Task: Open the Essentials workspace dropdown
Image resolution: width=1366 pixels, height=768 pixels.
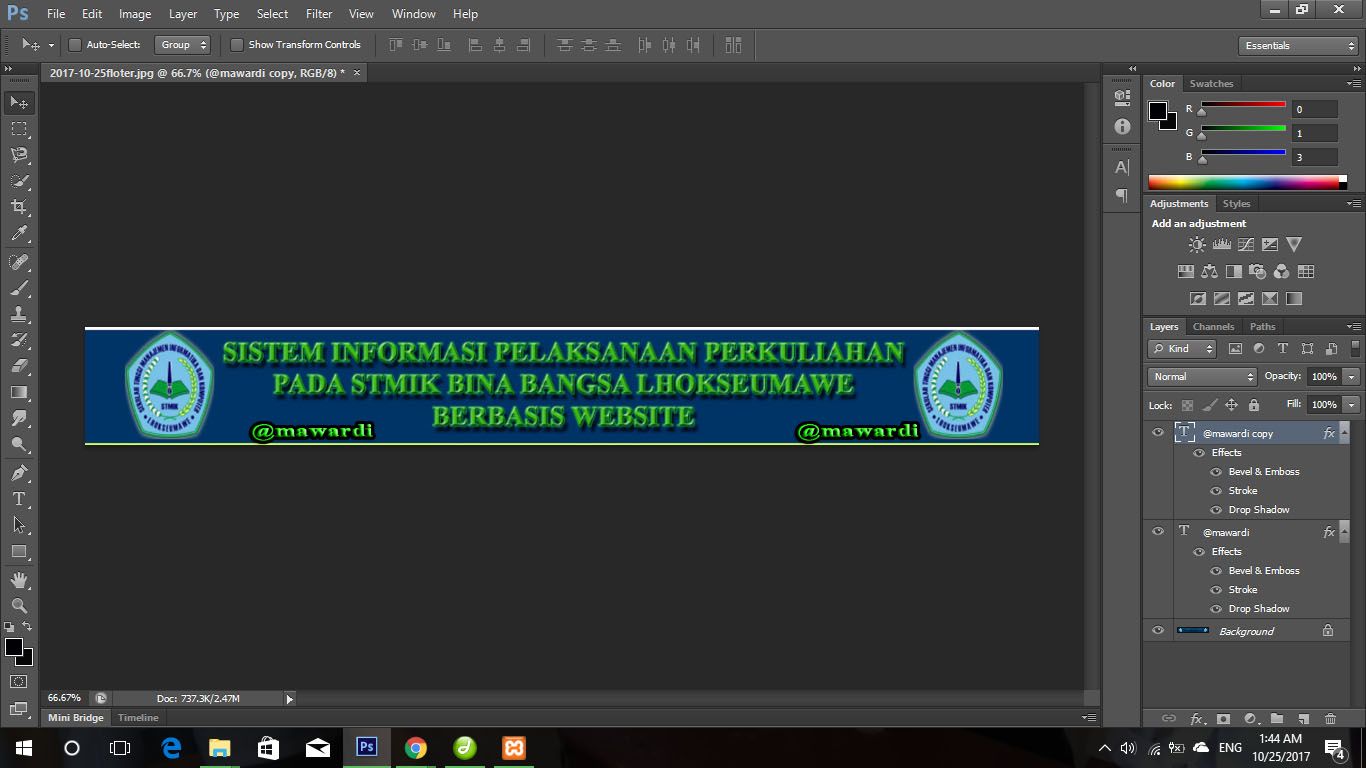Action: coord(1298,46)
